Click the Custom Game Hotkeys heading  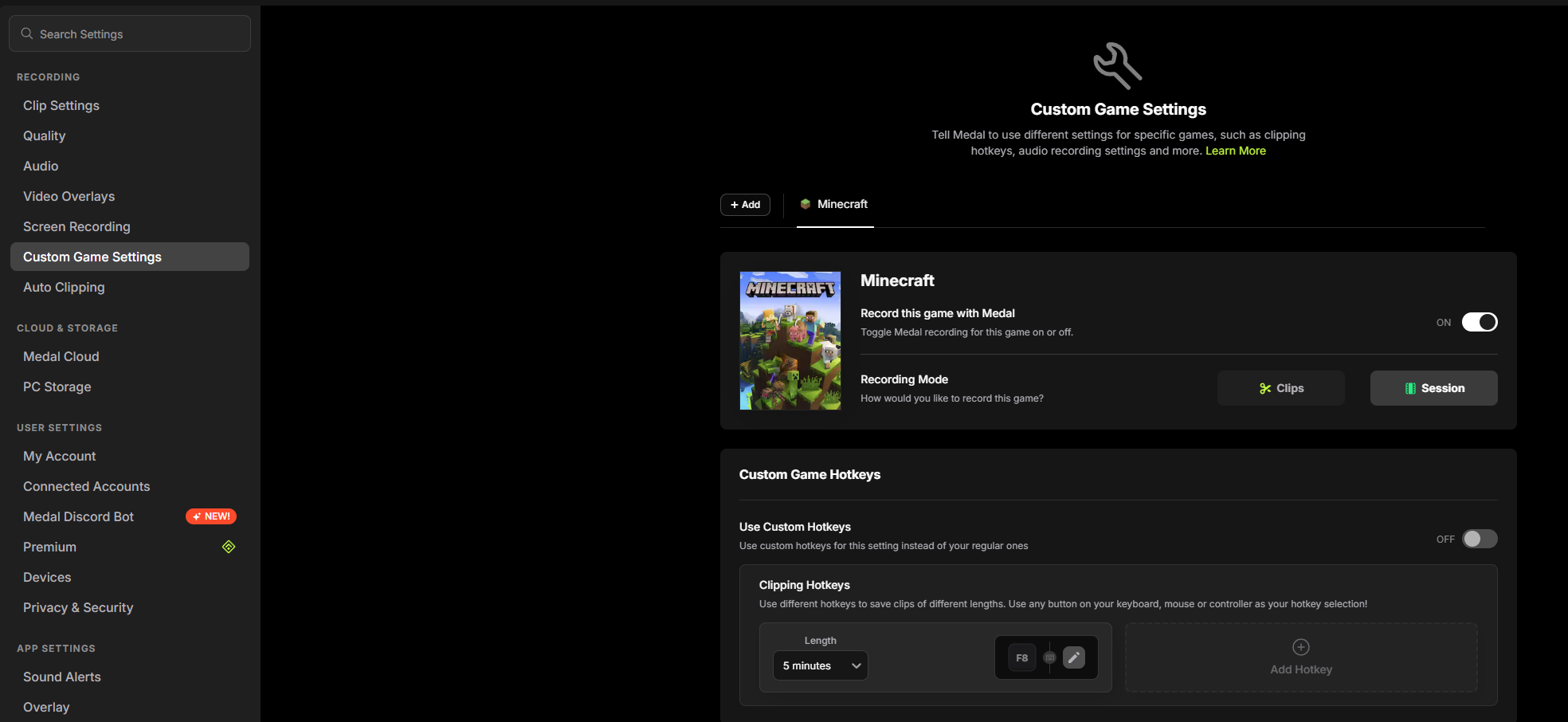tap(809, 474)
